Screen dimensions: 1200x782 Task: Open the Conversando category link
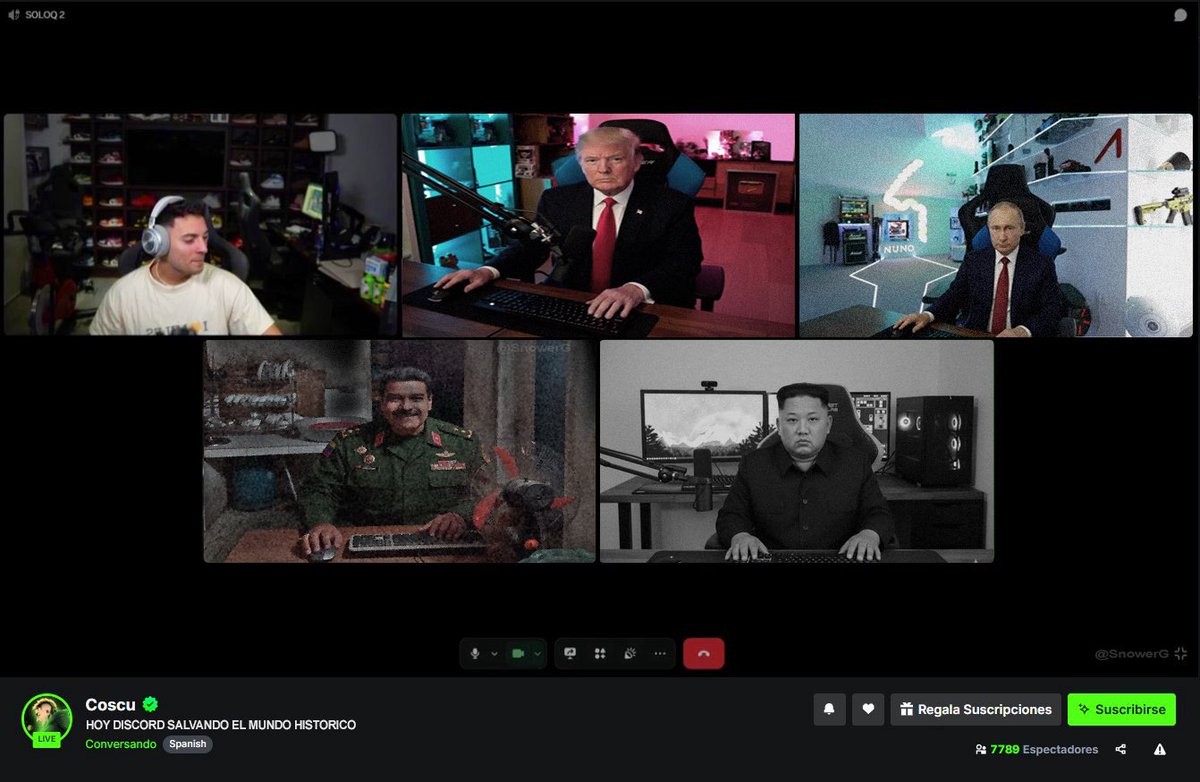pos(120,744)
